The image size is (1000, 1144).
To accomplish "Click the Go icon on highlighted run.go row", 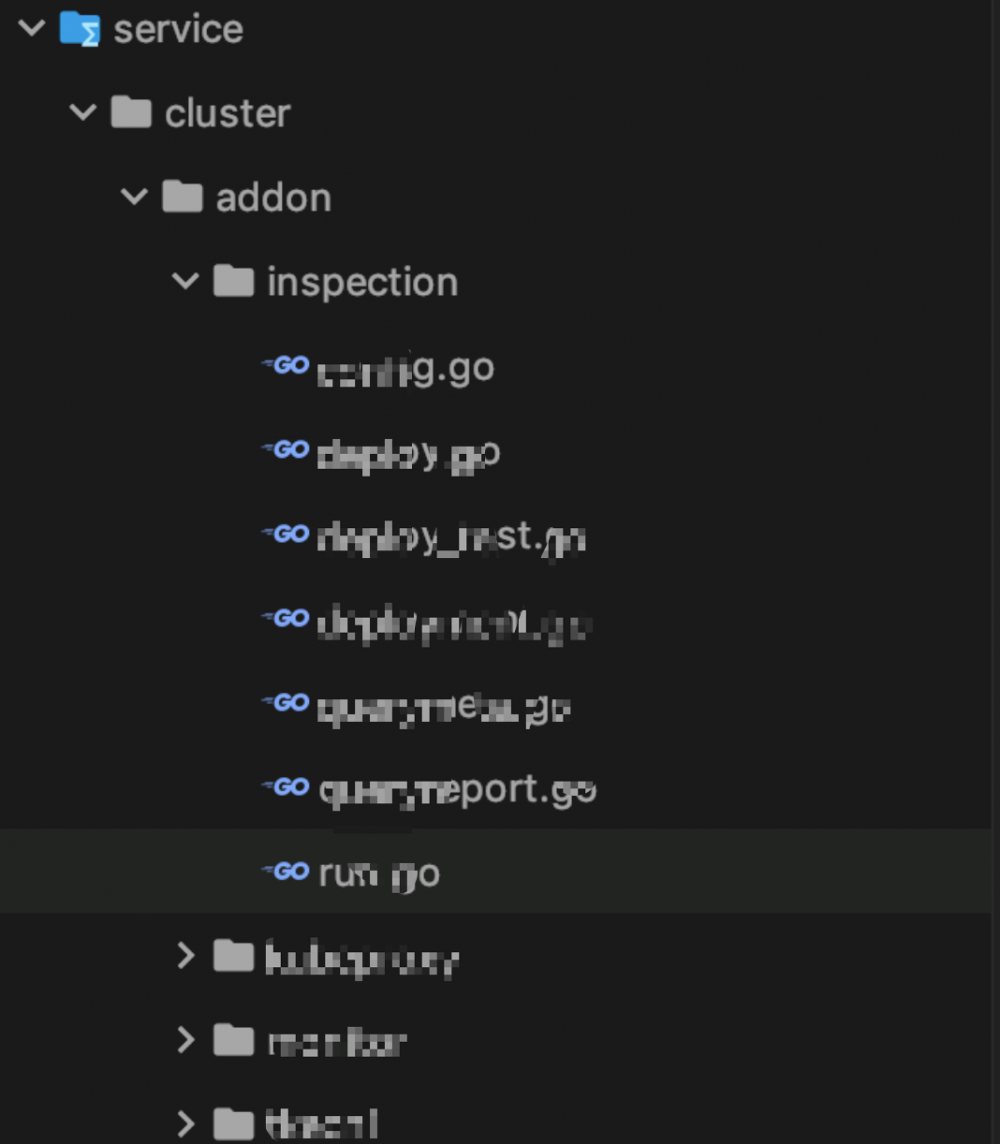I will point(285,872).
